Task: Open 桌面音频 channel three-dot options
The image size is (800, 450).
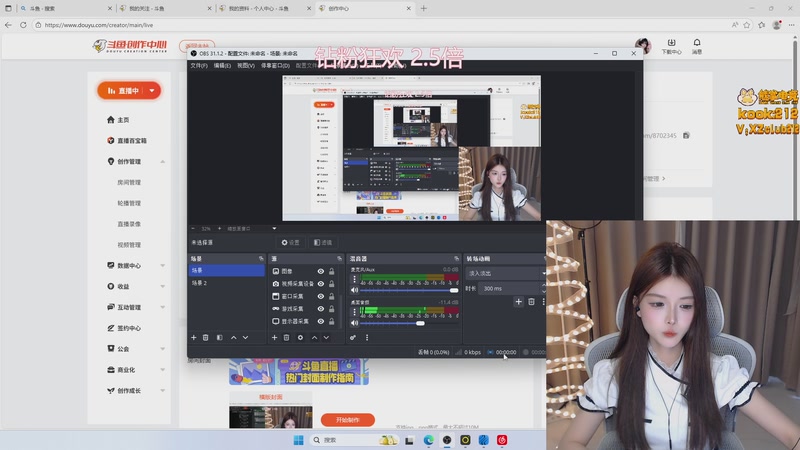Action: coord(355,312)
